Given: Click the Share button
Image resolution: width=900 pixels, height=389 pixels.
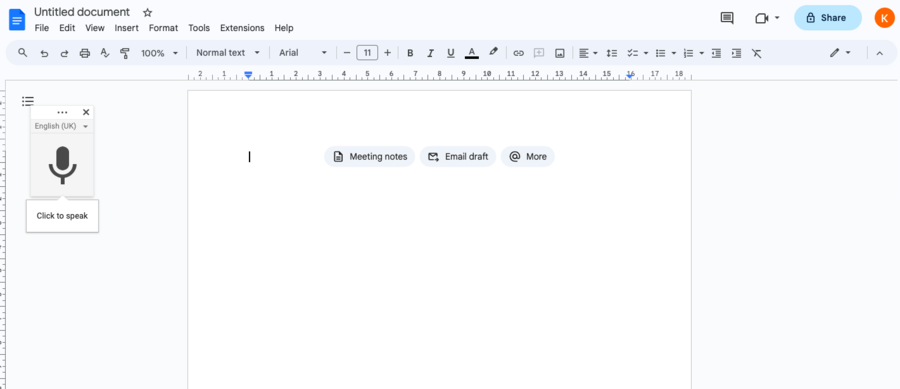Looking at the screenshot, I should [x=828, y=18].
